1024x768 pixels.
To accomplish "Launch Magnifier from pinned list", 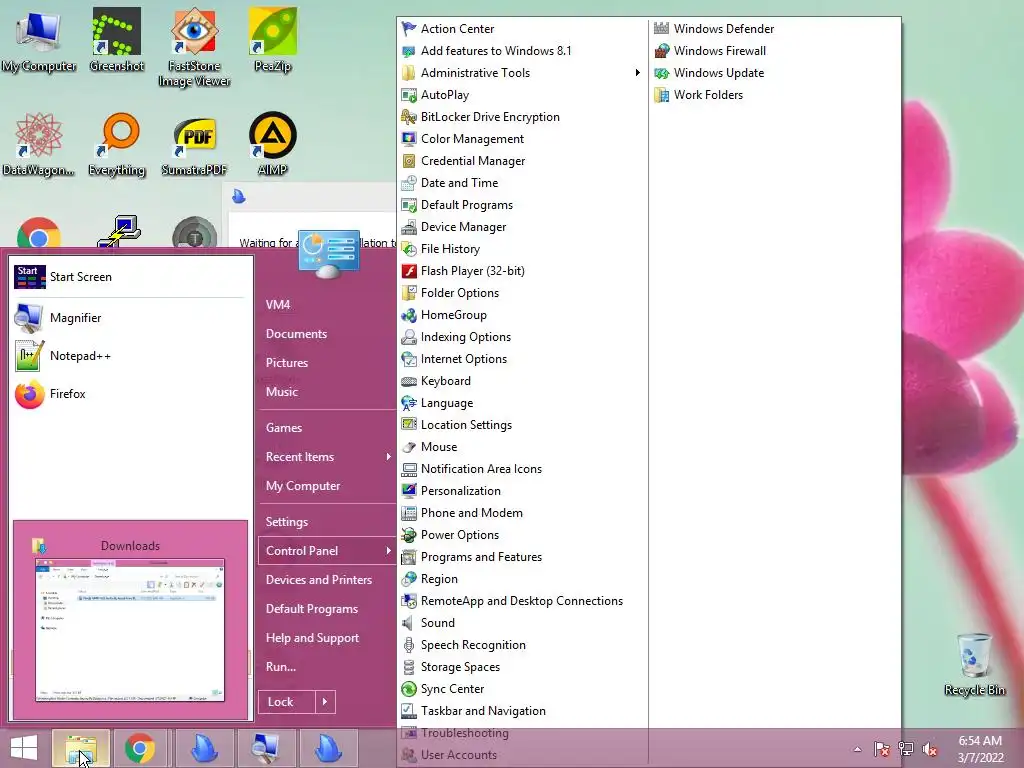I will click(129, 318).
